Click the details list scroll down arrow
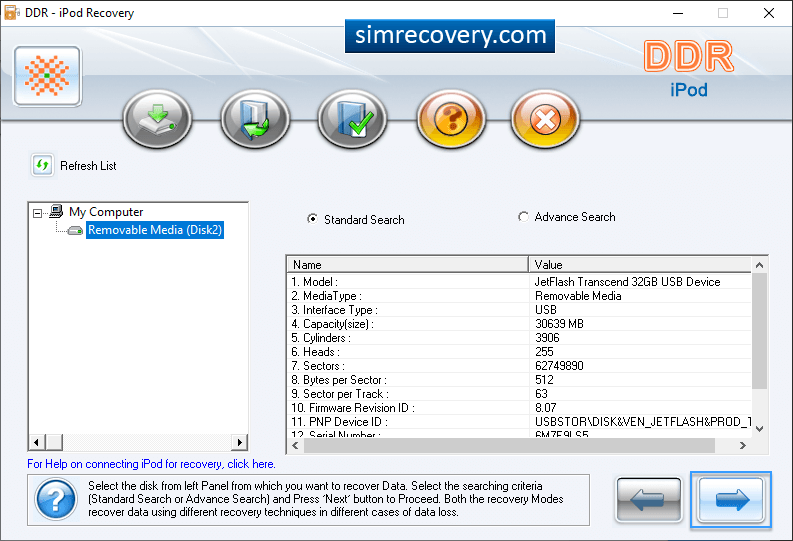Screen dimensions: 793x541 pyautogui.click(x=759, y=429)
